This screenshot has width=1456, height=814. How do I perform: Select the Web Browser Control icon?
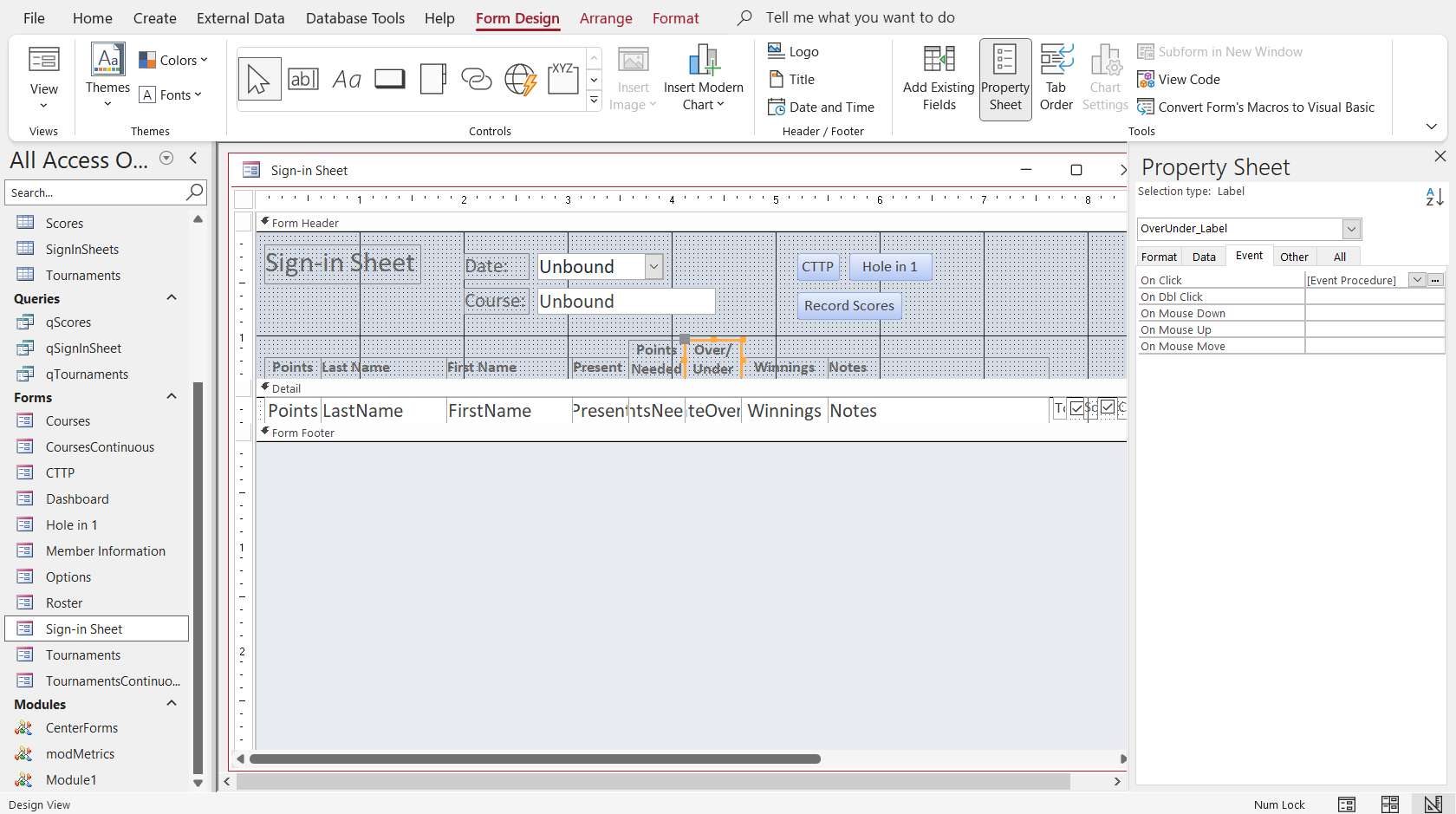[520, 79]
